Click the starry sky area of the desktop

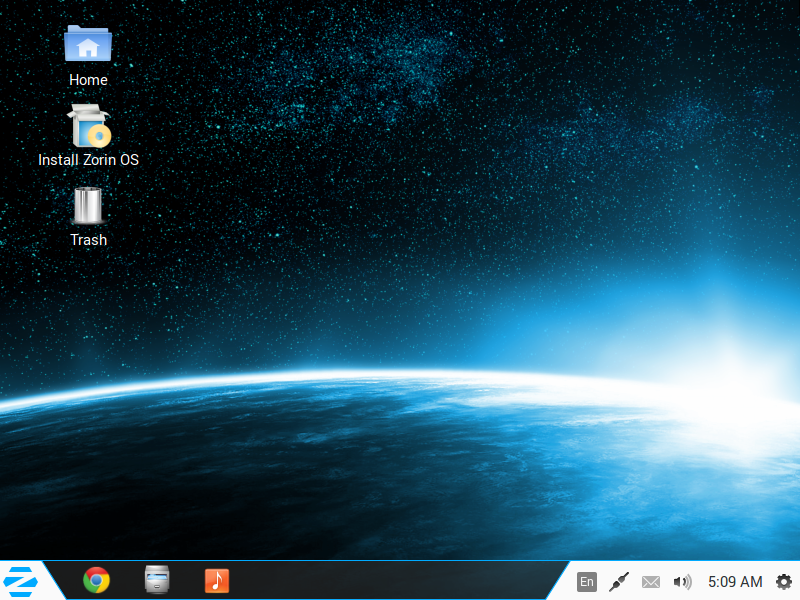[x=450, y=150]
